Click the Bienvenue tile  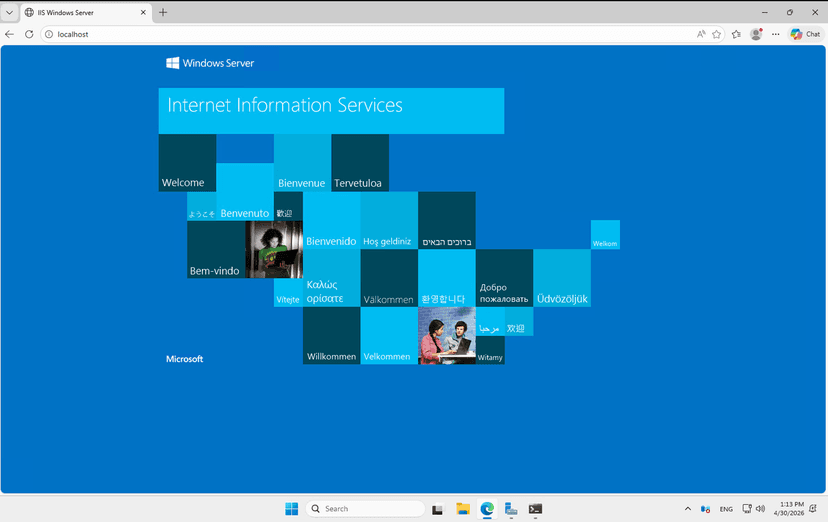(x=302, y=163)
